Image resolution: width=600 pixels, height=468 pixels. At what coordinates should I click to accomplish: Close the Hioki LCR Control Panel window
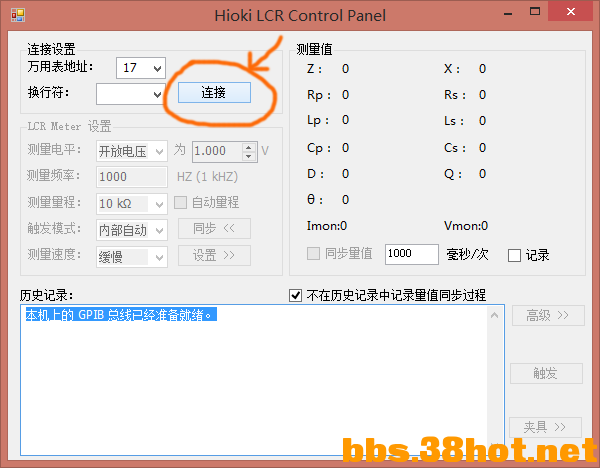[571, 11]
